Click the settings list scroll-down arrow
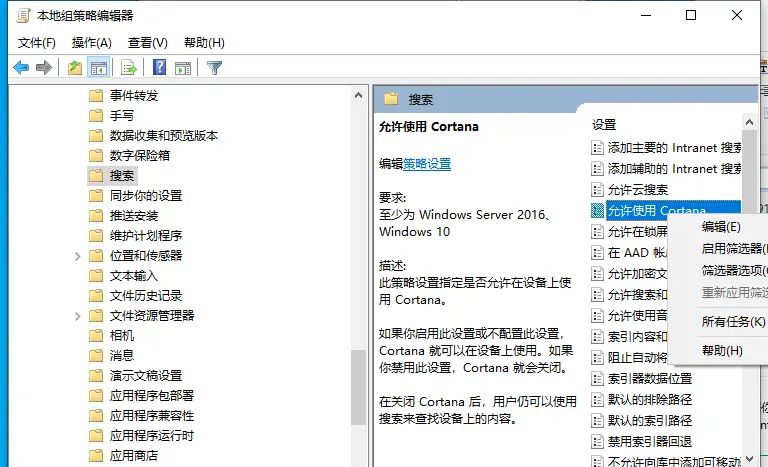 click(x=749, y=459)
